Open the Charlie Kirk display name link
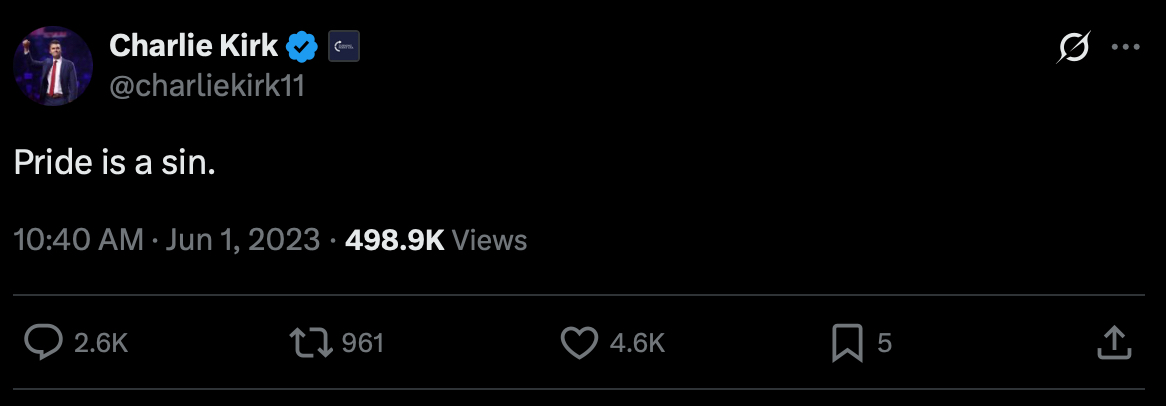This screenshot has height=406, width=1166. click(x=193, y=45)
